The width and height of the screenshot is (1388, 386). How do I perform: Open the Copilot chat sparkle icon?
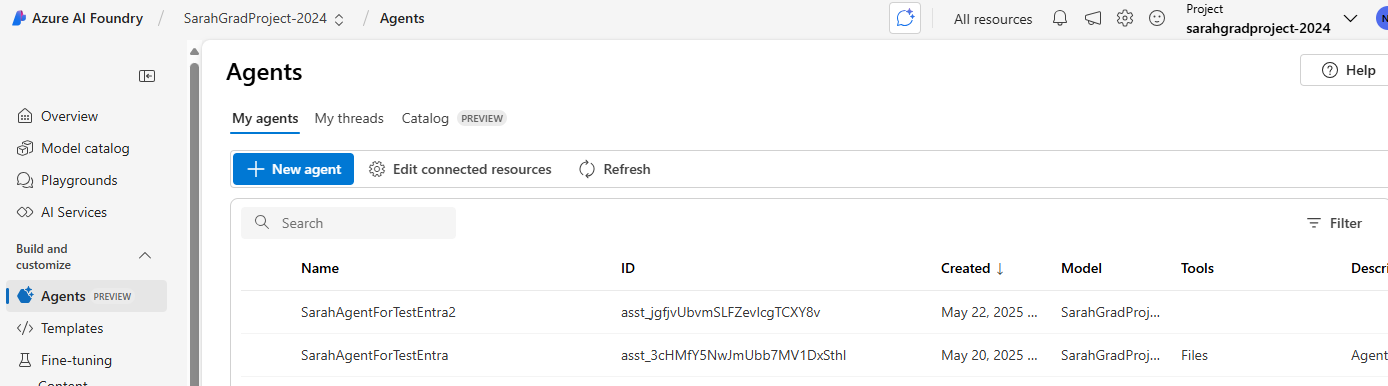(x=905, y=18)
